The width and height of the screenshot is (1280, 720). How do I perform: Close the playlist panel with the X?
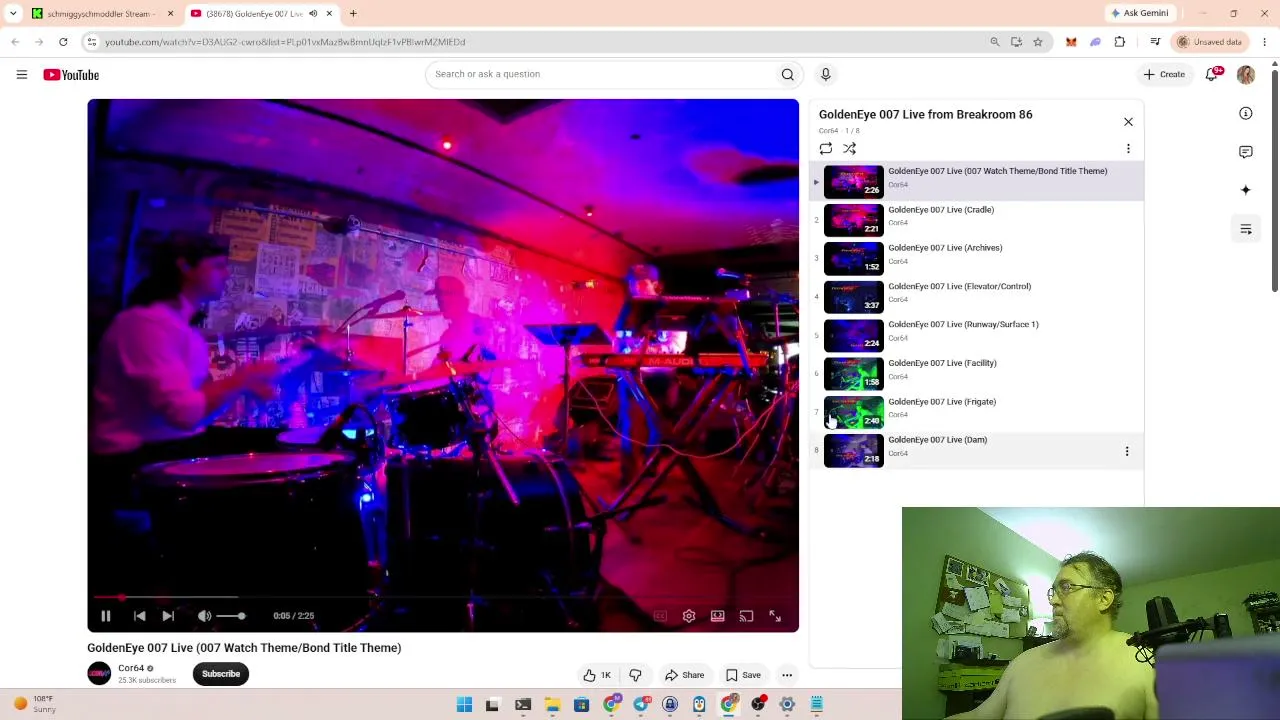1128,122
